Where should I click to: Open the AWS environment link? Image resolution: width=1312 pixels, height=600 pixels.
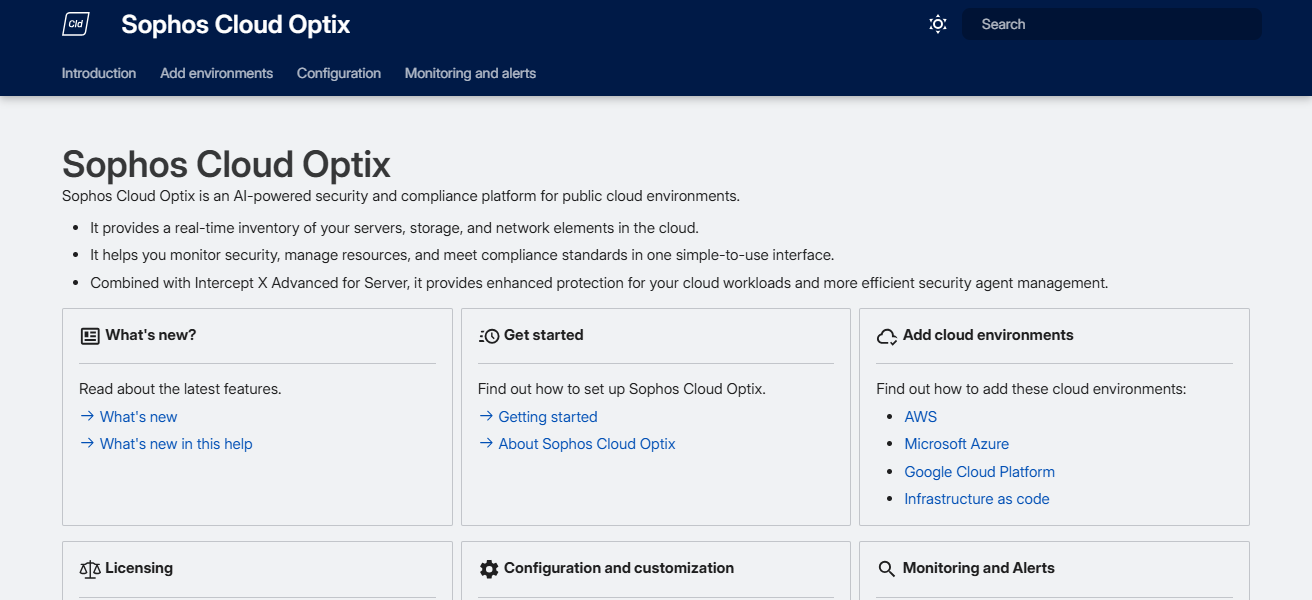coord(920,417)
